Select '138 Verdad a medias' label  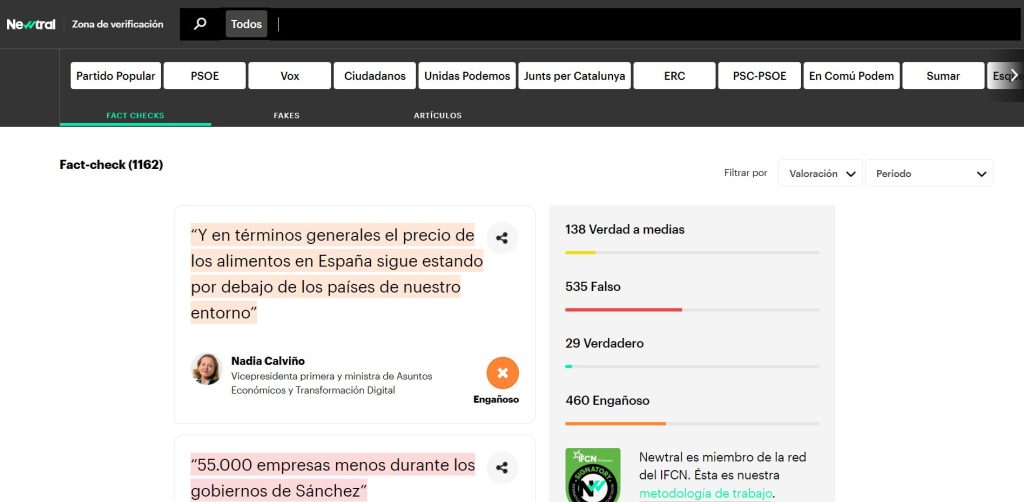[x=625, y=230]
